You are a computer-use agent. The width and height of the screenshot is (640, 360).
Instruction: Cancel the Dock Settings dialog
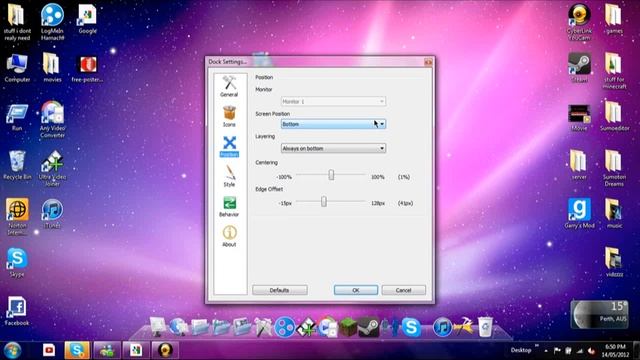tap(403, 290)
